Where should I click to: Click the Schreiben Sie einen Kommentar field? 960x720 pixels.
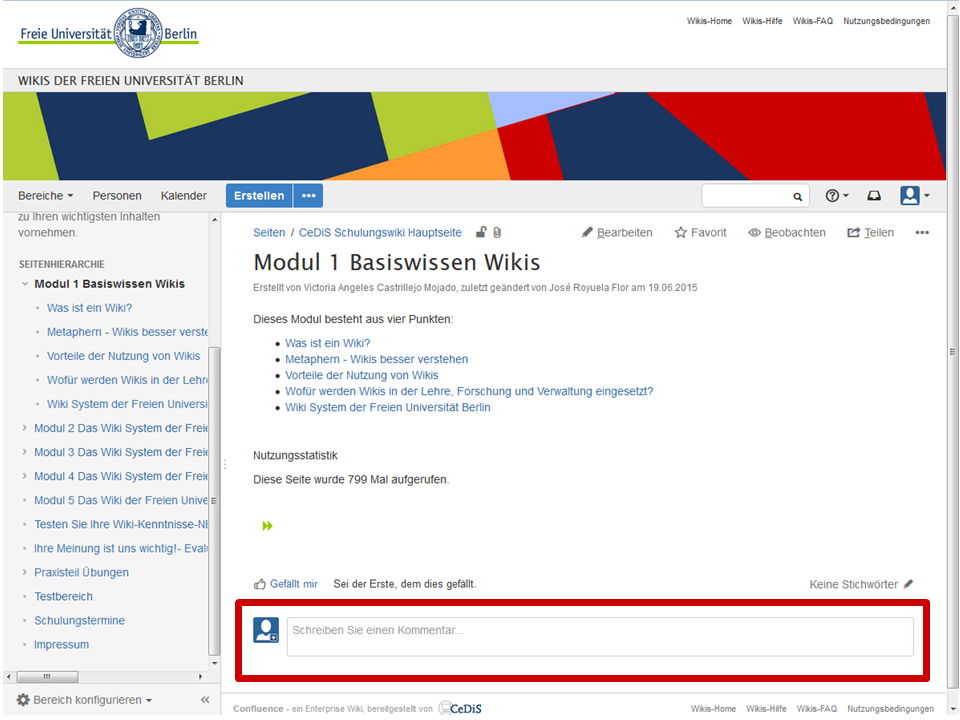tap(600, 637)
